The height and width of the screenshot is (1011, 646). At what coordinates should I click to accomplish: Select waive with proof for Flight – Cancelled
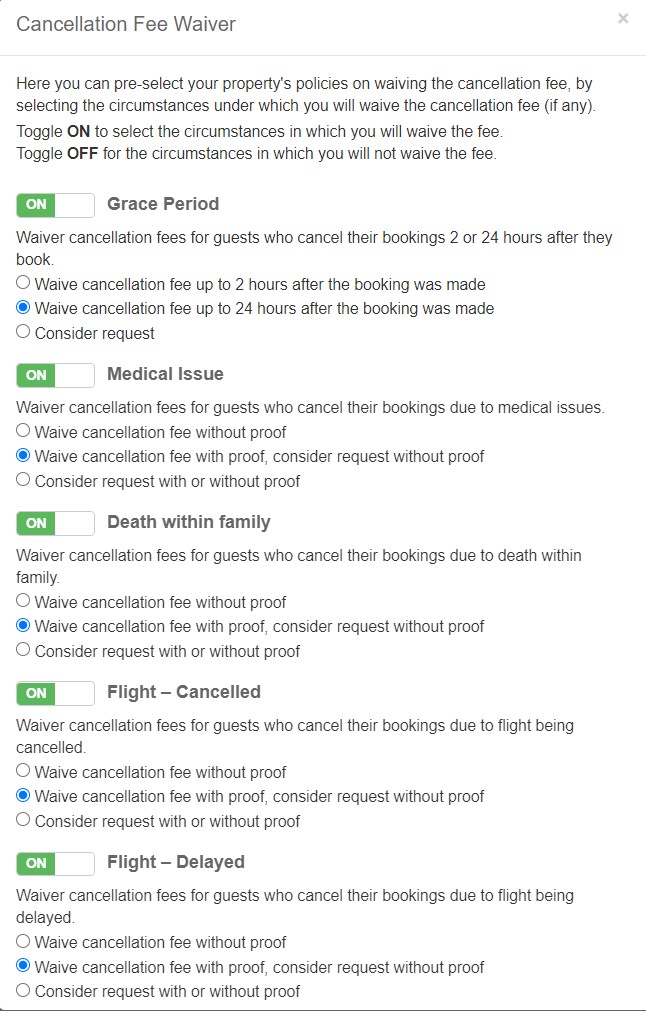pos(21,794)
